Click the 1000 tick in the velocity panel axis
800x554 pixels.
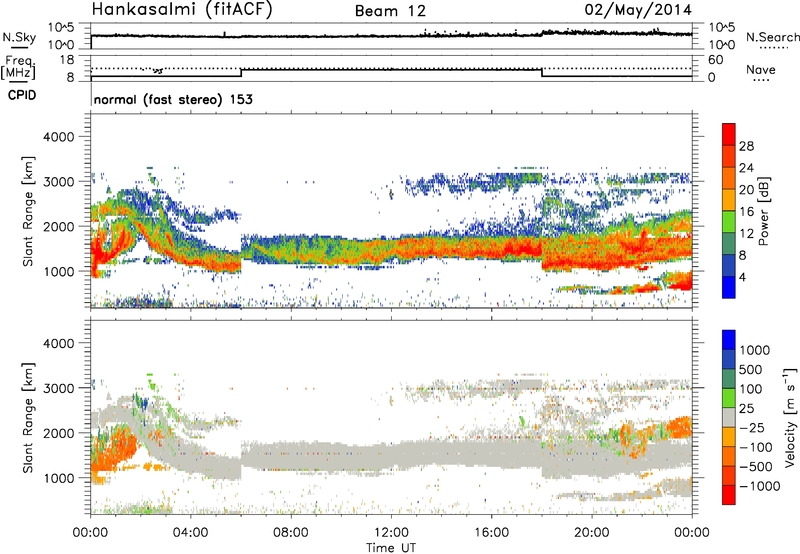point(59,478)
